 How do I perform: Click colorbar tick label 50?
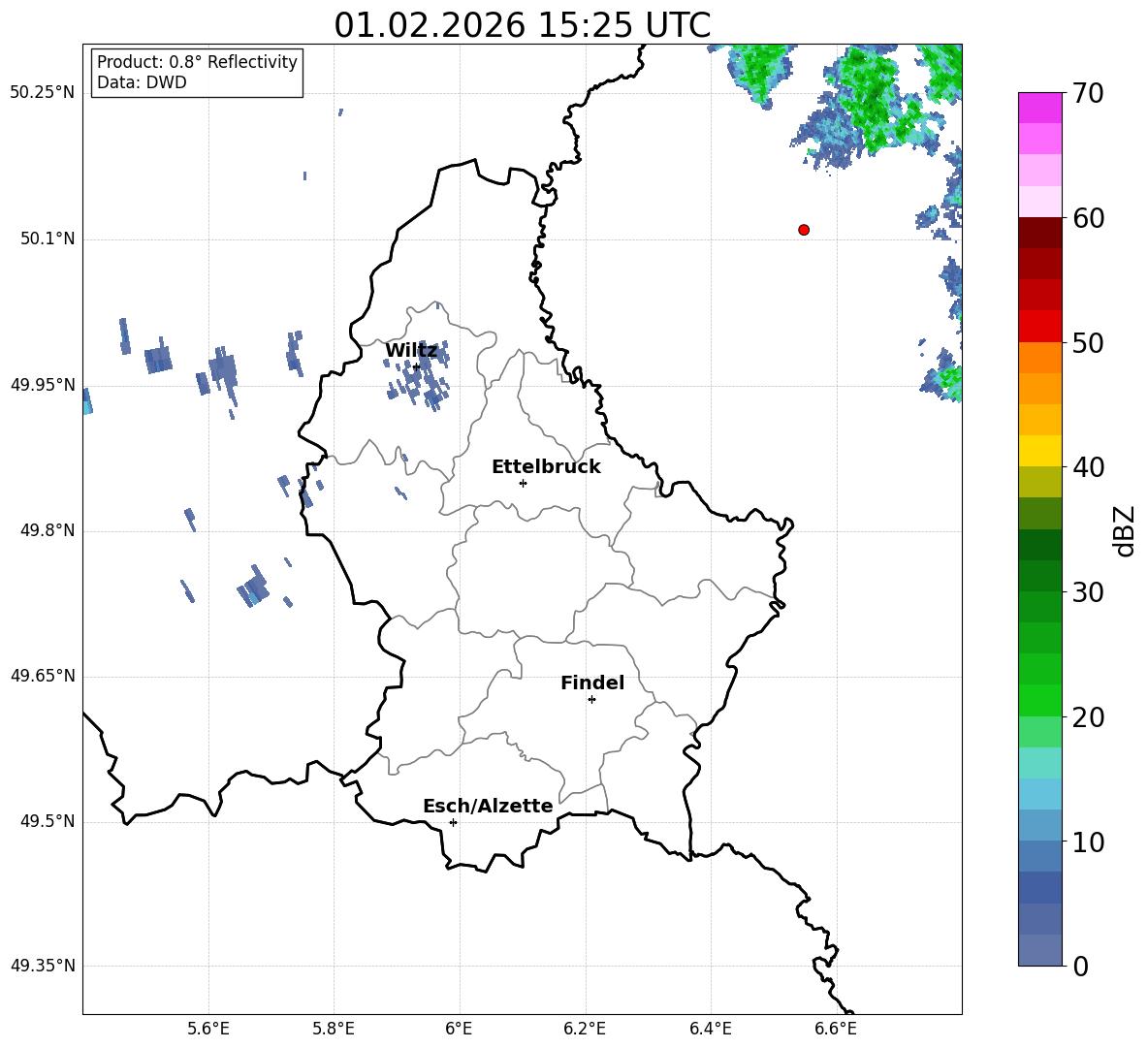(x=1088, y=342)
